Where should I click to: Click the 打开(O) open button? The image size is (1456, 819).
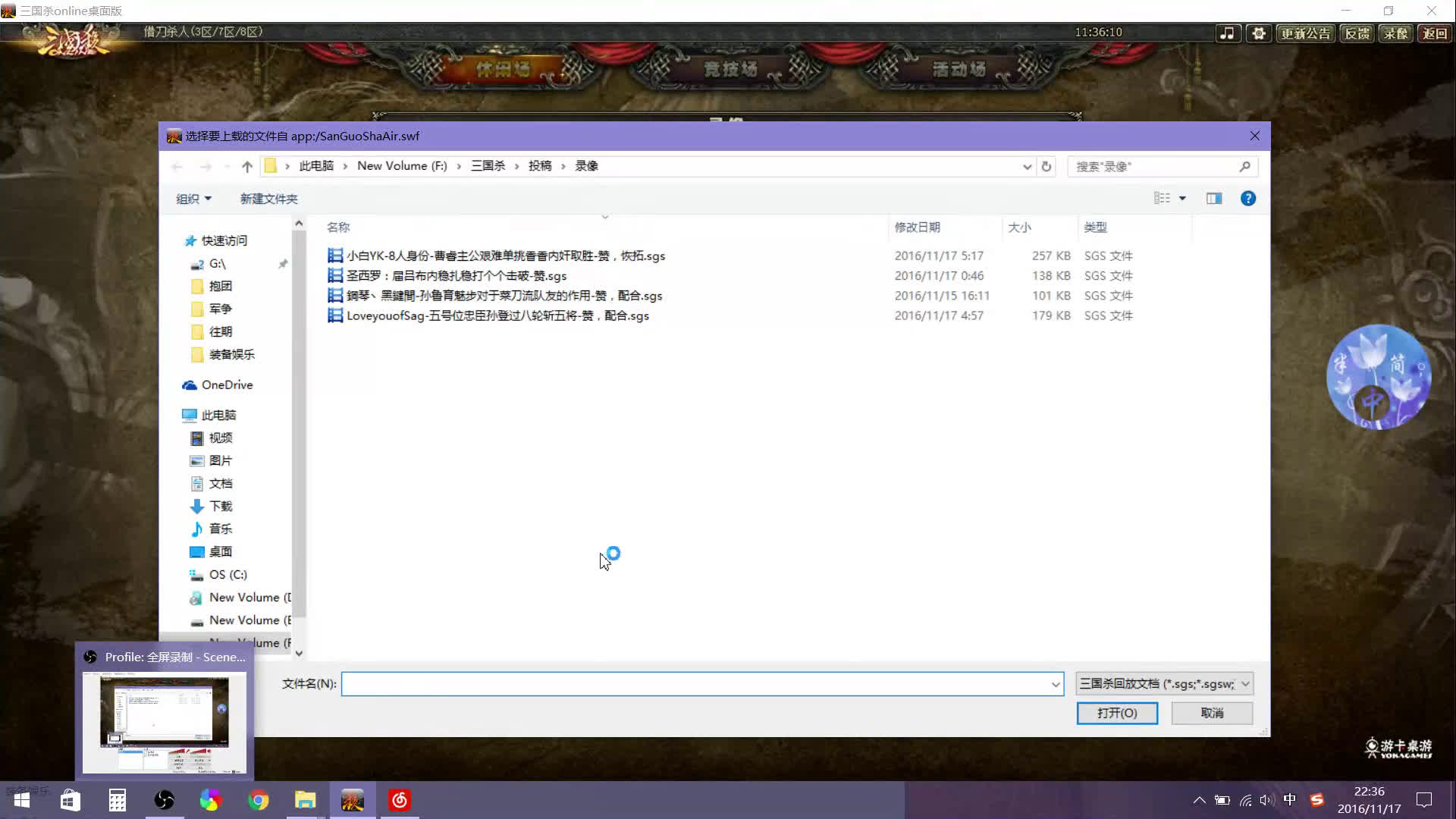click(x=1117, y=714)
